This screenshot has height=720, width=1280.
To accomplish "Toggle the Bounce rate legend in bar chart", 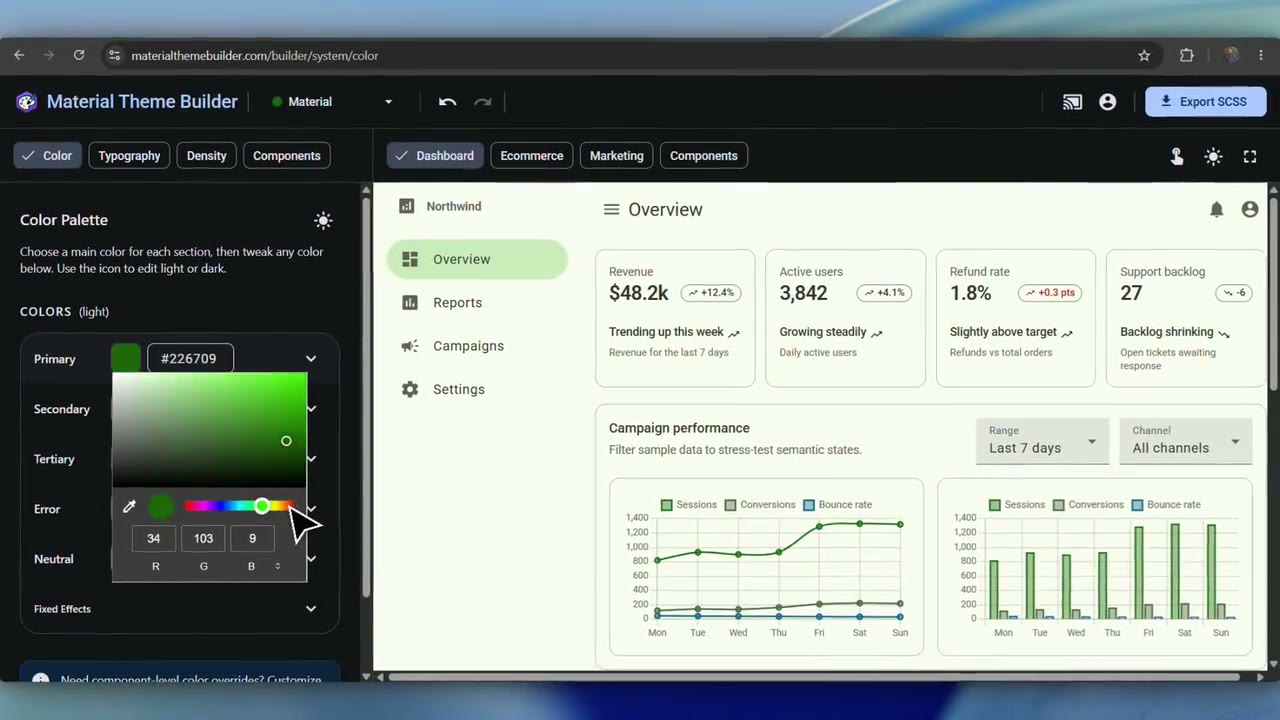I will click(1167, 505).
